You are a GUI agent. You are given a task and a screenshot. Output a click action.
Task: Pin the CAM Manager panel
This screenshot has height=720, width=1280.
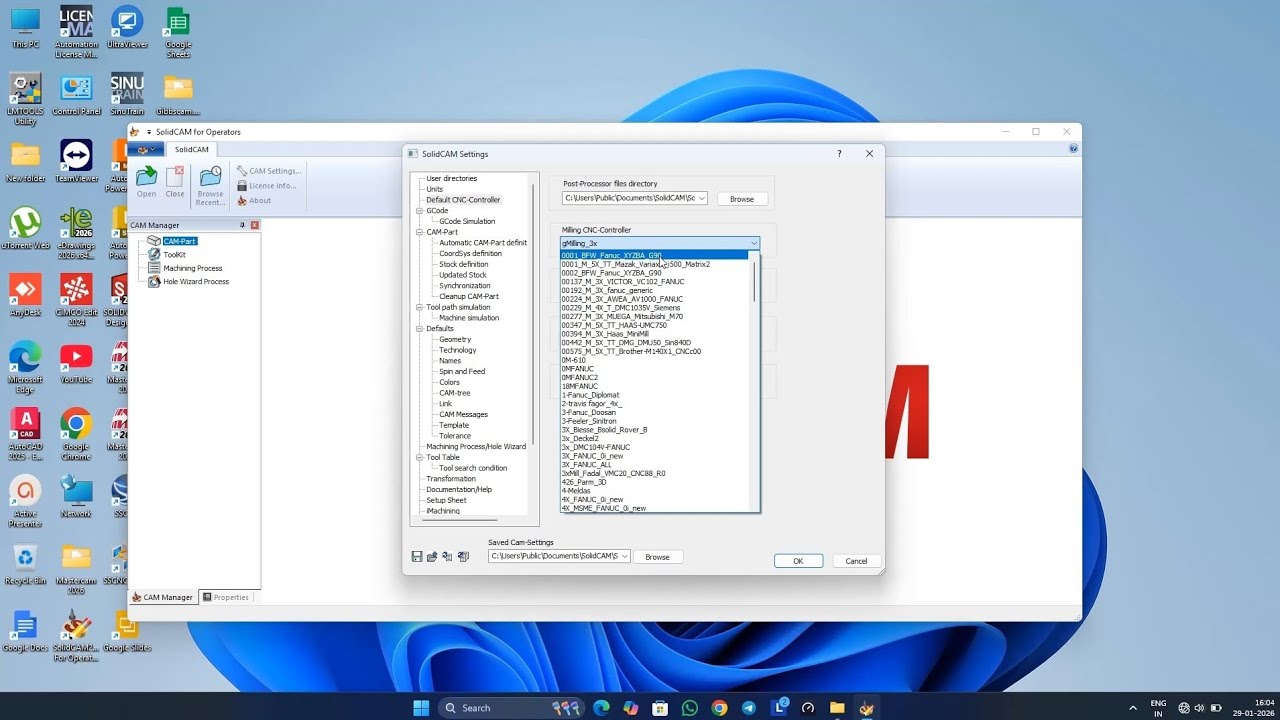coord(242,225)
